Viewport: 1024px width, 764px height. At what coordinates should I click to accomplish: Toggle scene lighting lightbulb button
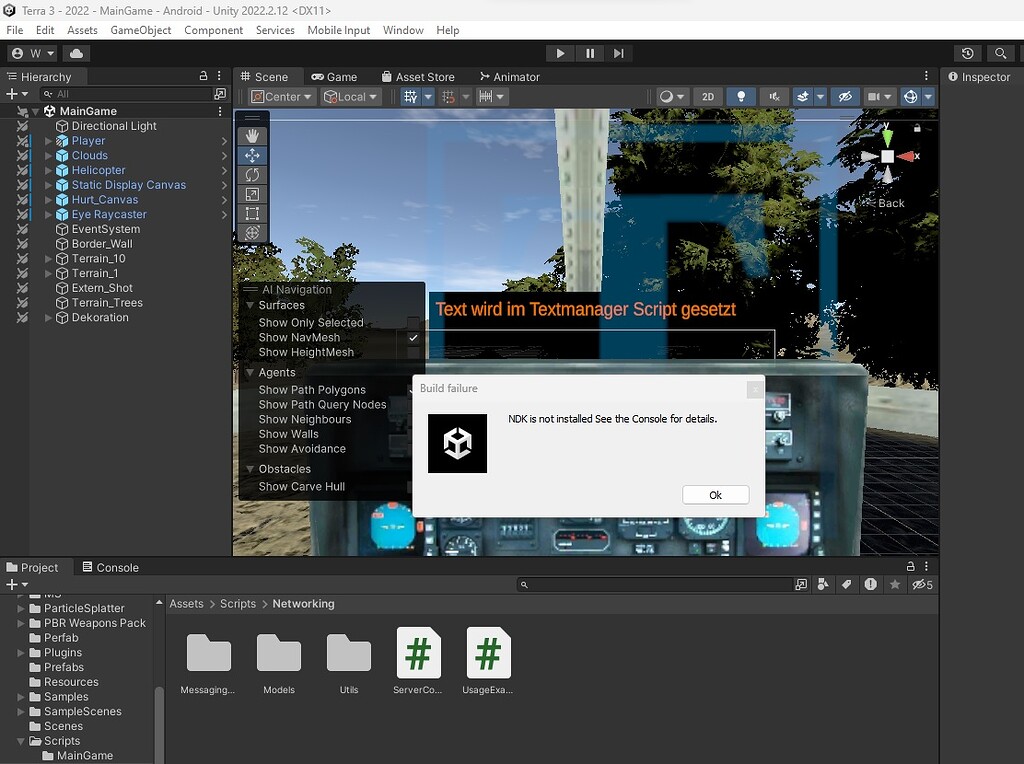pyautogui.click(x=741, y=96)
